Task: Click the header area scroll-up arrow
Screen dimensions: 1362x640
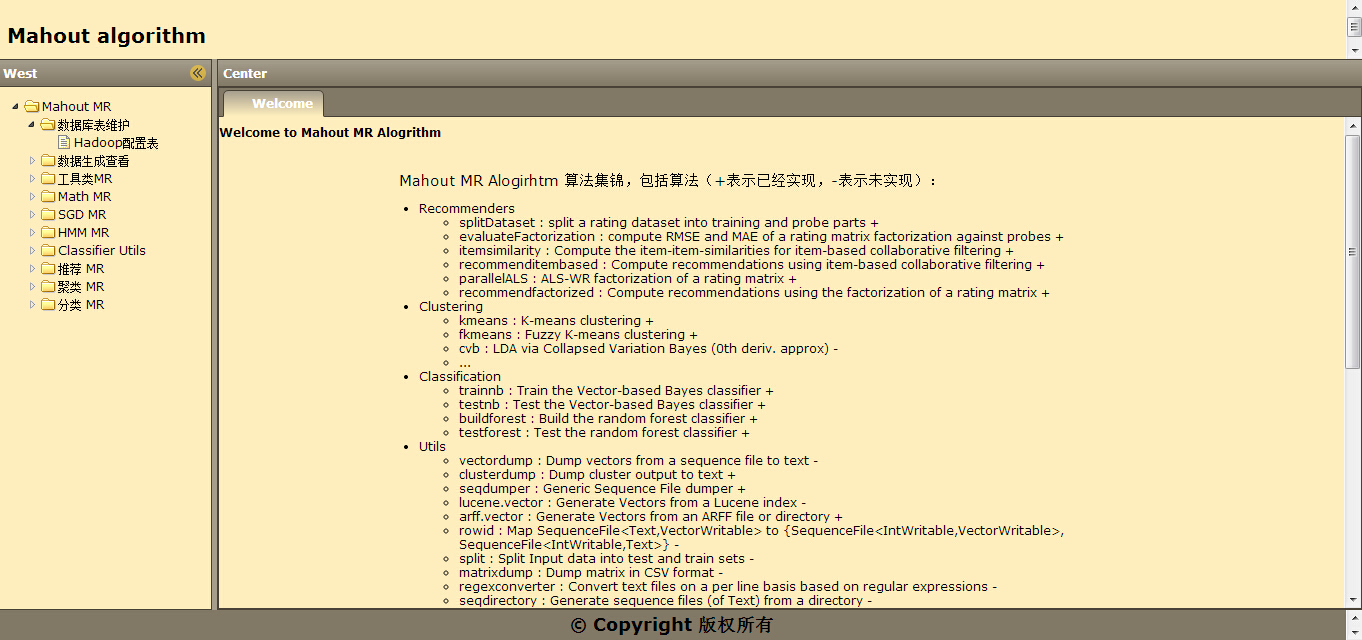Action: click(1355, 8)
